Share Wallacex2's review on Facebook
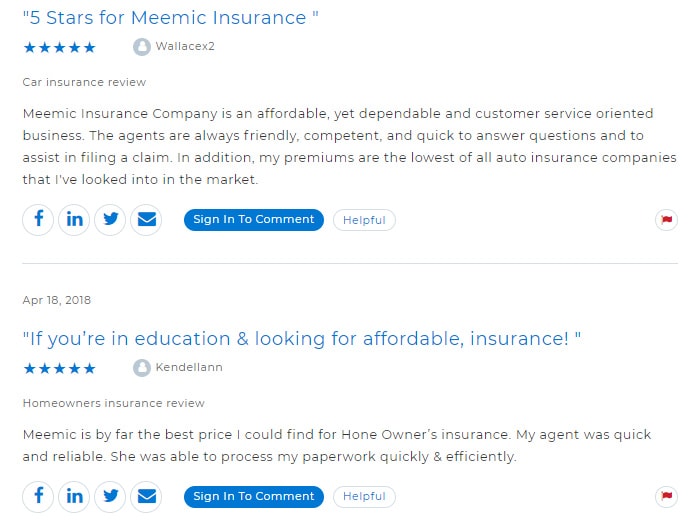 tap(39, 220)
